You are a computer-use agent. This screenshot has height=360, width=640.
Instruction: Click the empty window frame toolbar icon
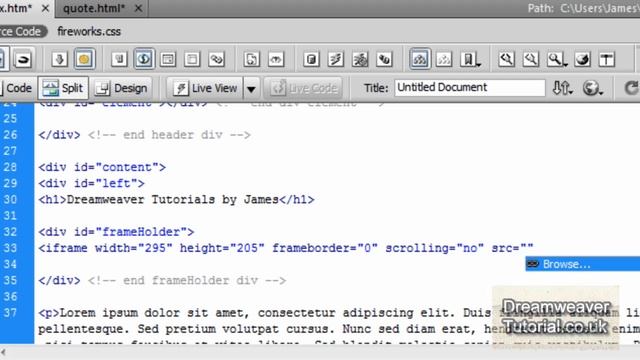[x=192, y=60]
